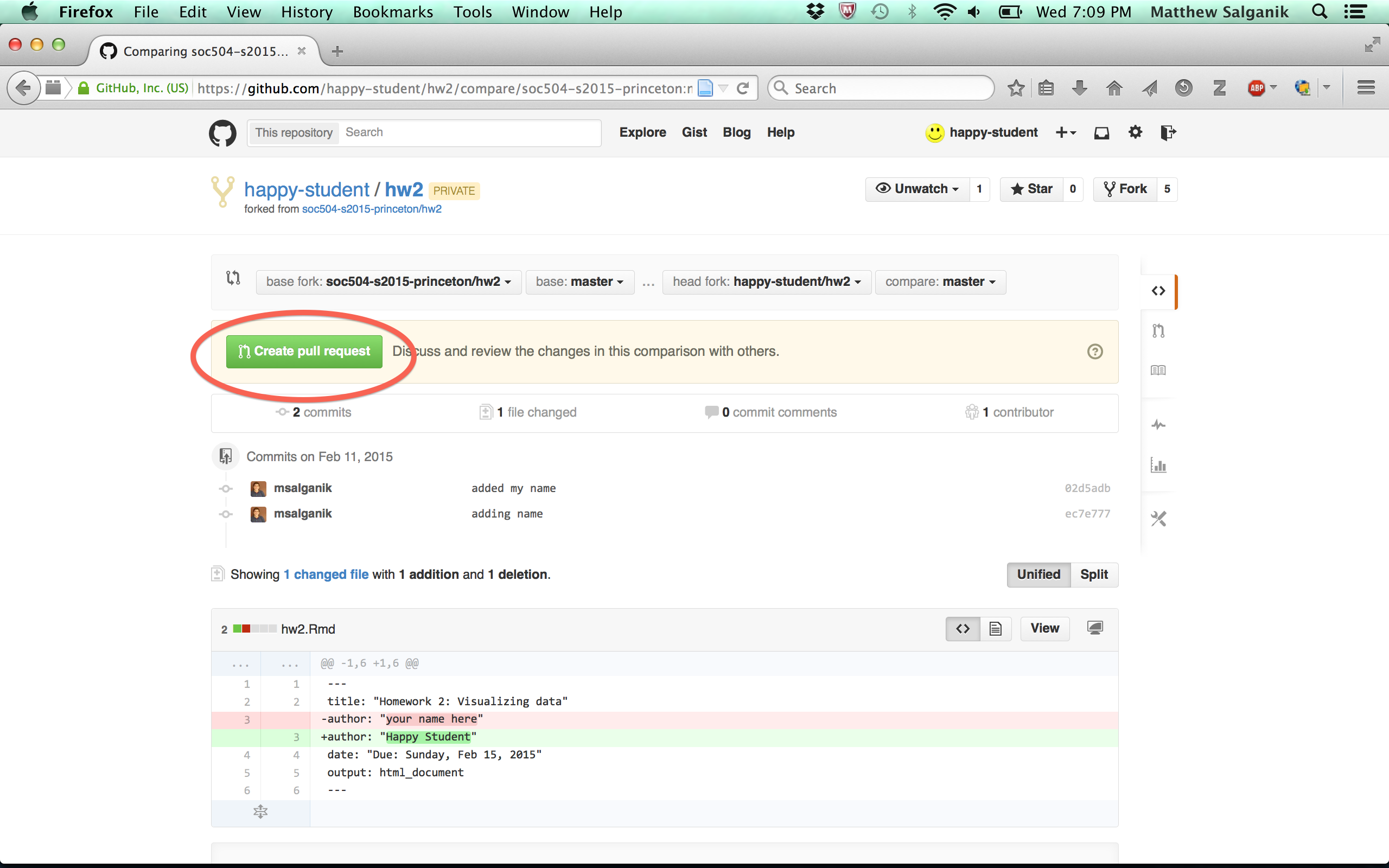Open the notifications inbox icon
The image size is (1389, 868).
tap(1101, 133)
